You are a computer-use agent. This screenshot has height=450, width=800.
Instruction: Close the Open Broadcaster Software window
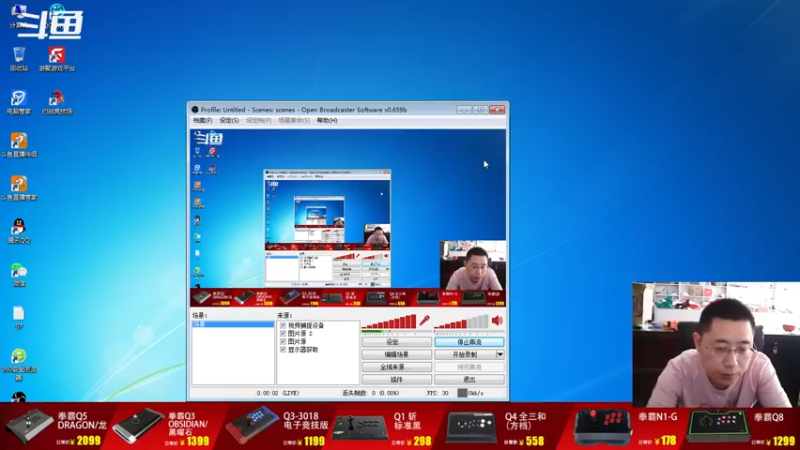coord(497,110)
